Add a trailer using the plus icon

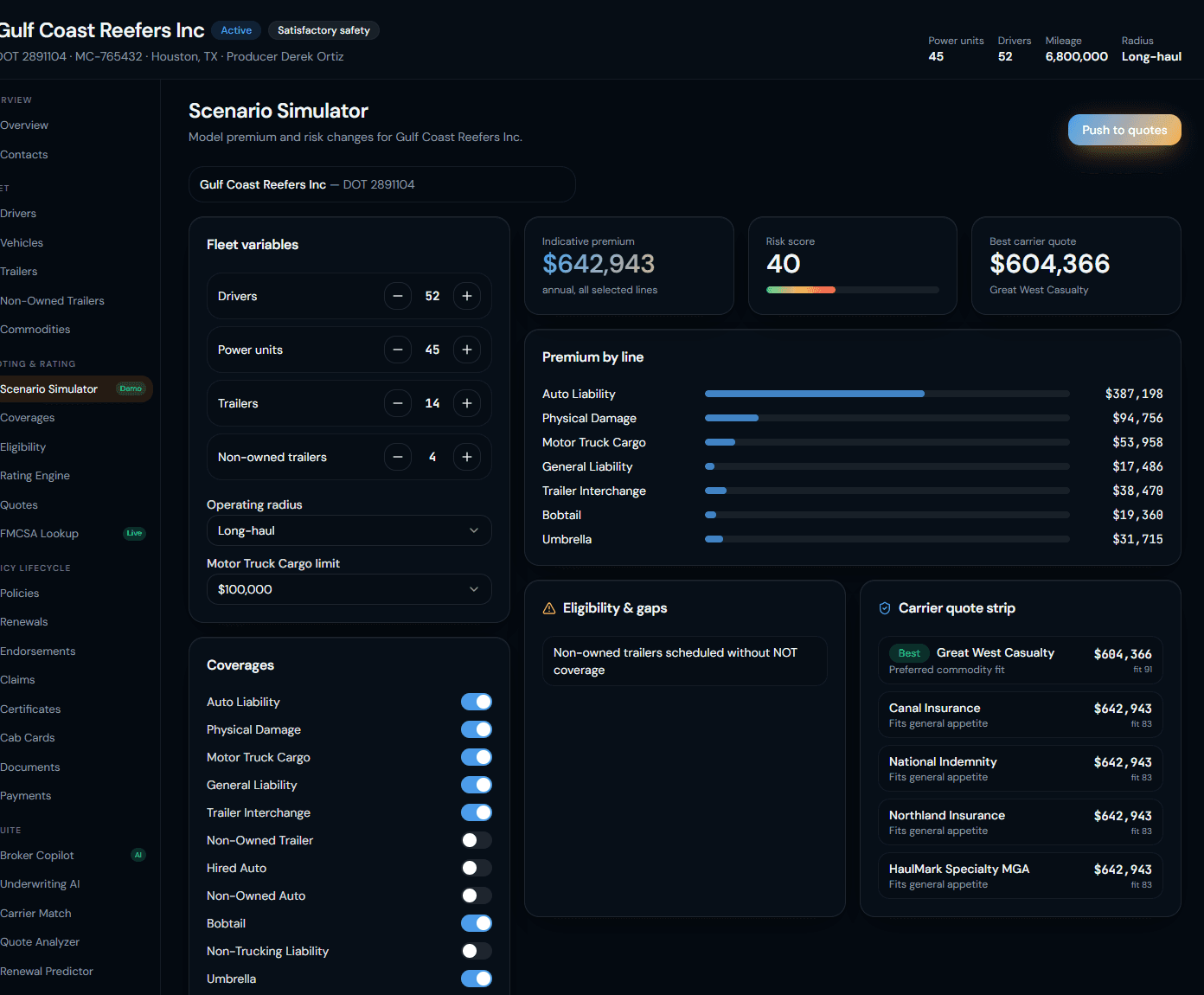click(x=467, y=403)
